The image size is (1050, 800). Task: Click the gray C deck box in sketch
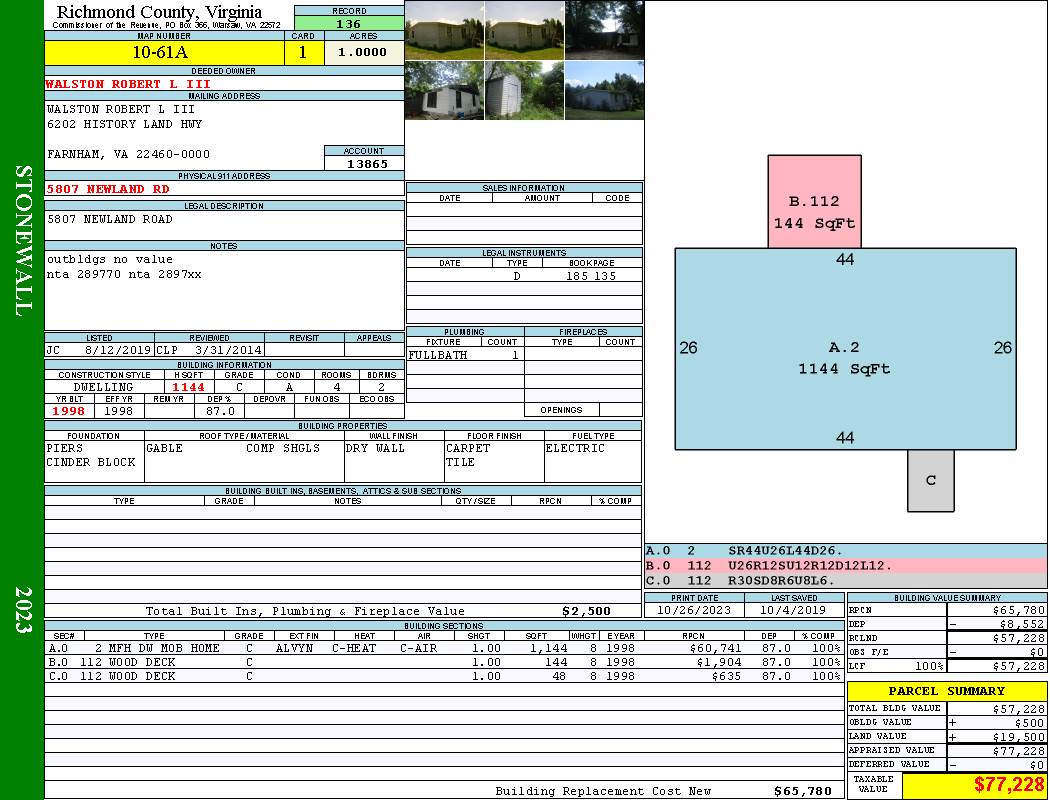(x=930, y=479)
